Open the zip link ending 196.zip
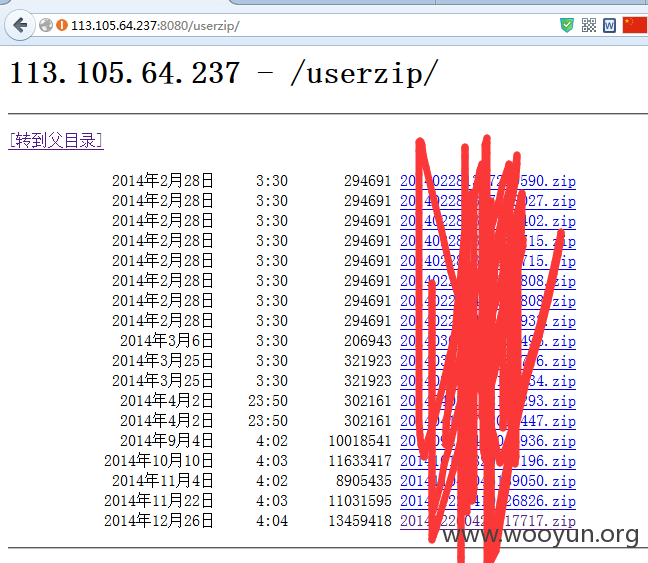 tap(488, 461)
